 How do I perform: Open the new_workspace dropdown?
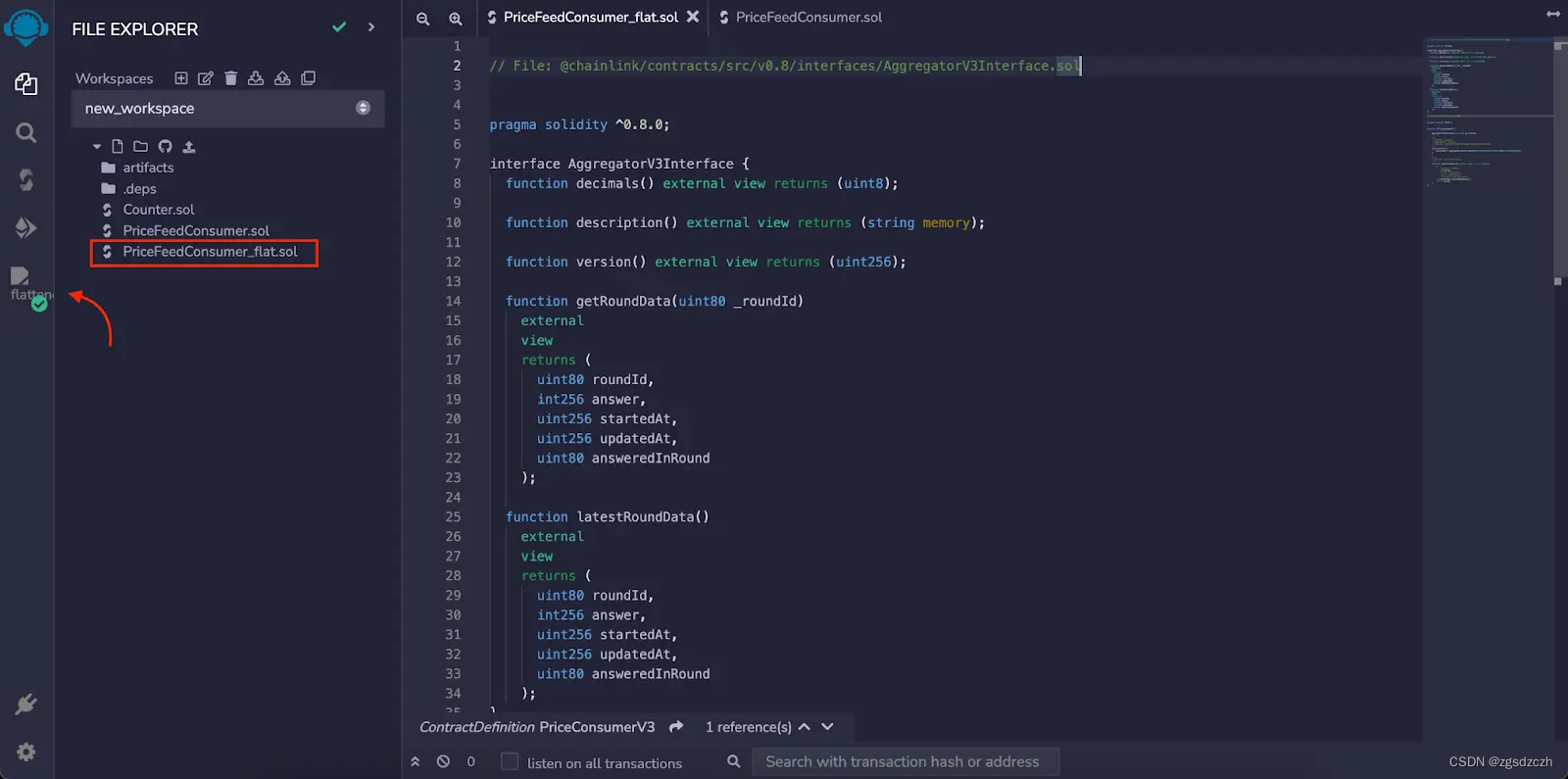(x=227, y=109)
